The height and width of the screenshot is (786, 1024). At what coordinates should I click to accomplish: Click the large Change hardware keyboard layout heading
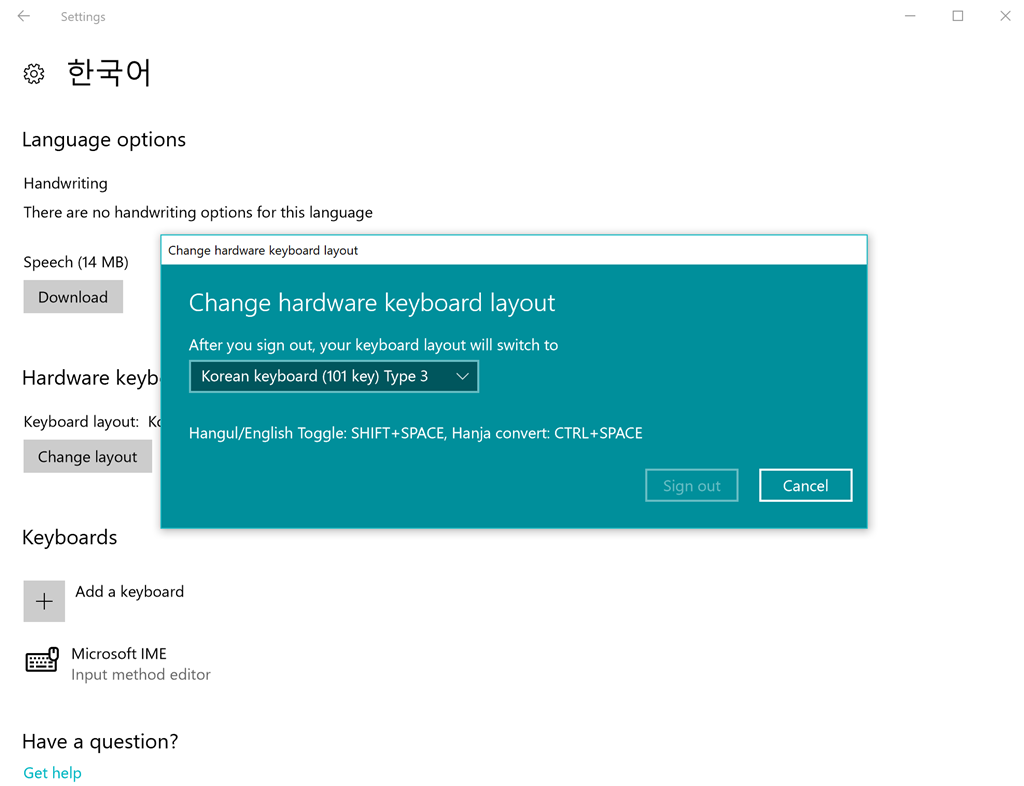coord(372,303)
